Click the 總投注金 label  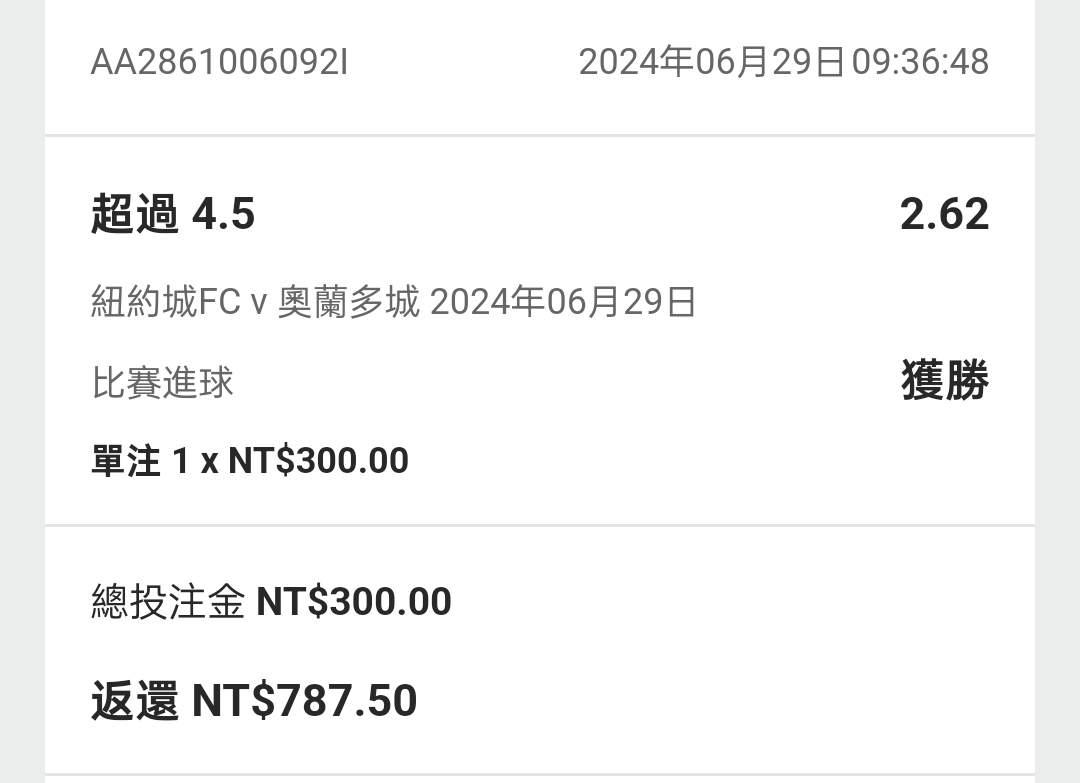168,602
